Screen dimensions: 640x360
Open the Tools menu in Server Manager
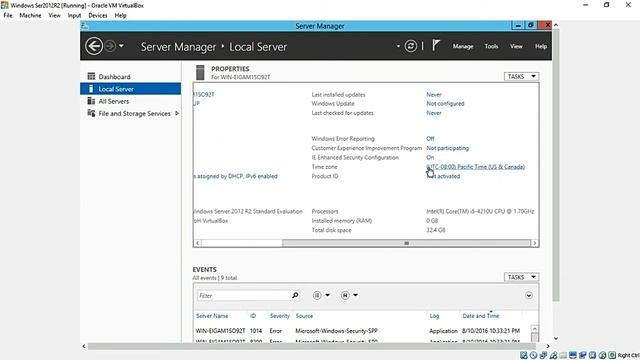coord(491,46)
